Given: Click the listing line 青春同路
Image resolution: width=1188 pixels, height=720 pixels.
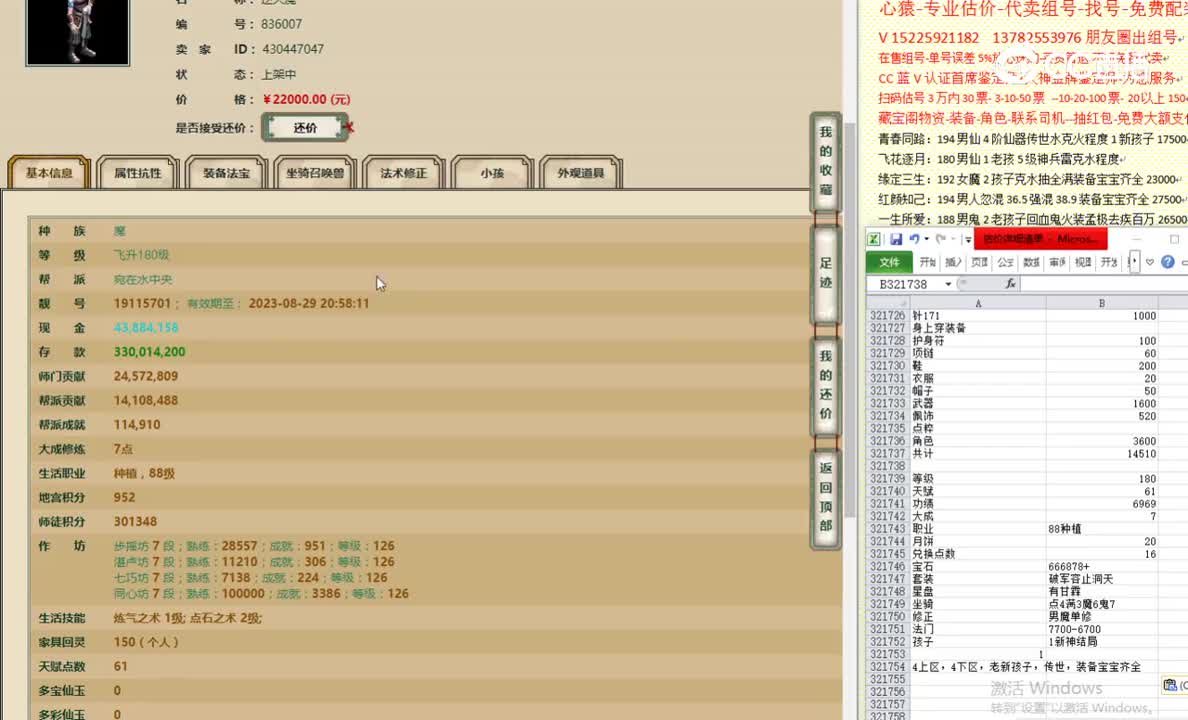Looking at the screenshot, I should (1033, 139).
